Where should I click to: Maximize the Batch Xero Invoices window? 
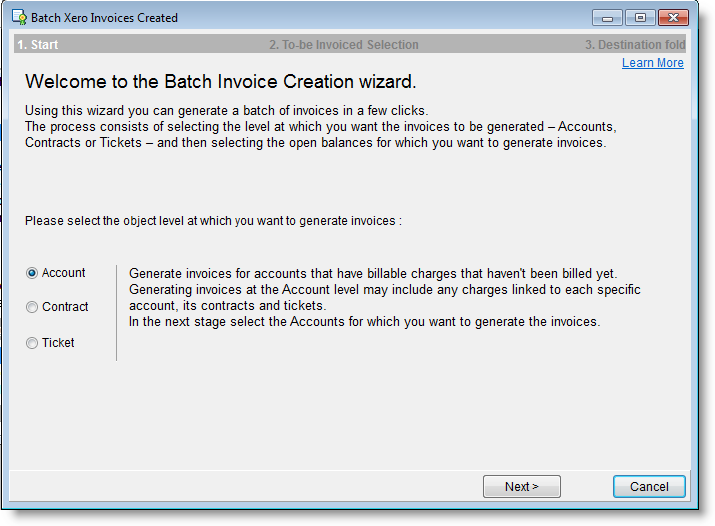(639, 18)
